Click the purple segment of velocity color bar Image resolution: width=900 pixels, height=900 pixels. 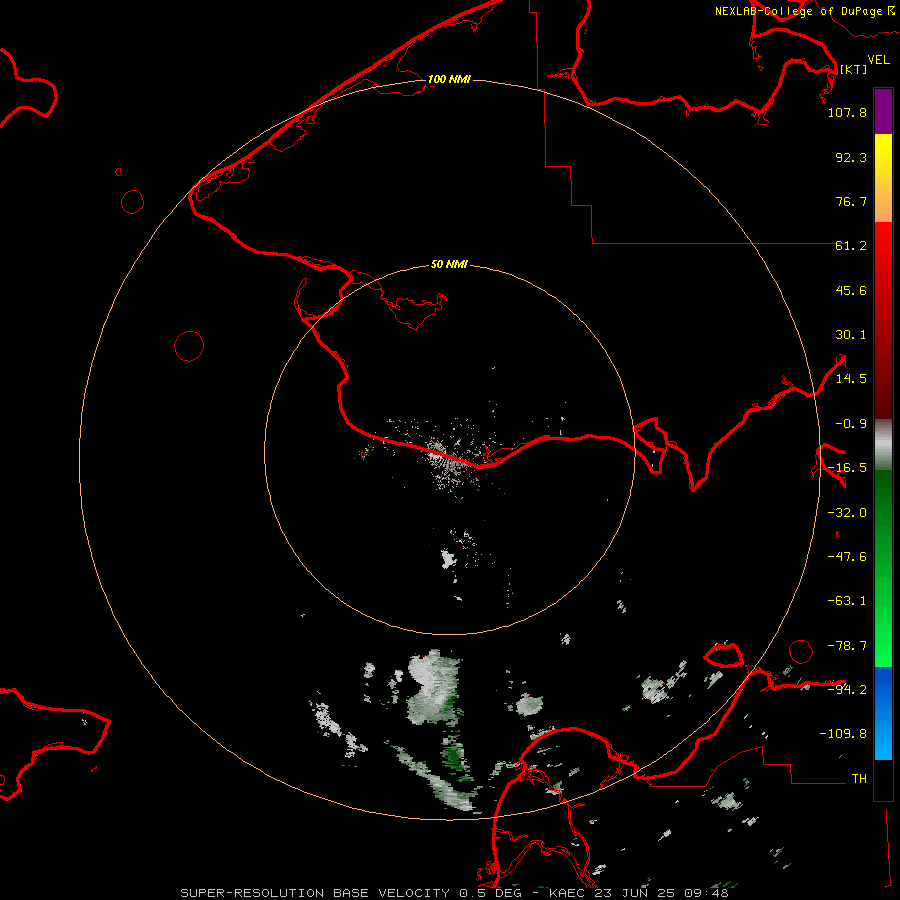883,112
